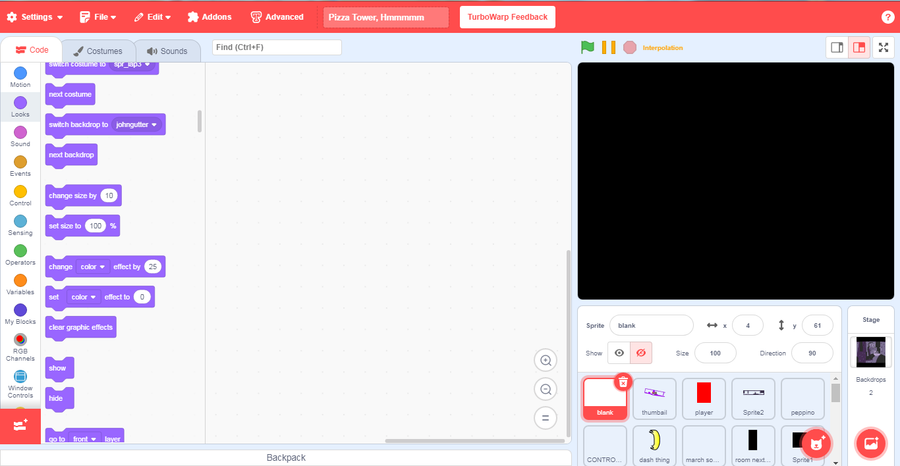Click the value 100 in set size block
900x466 pixels.
tap(95, 226)
